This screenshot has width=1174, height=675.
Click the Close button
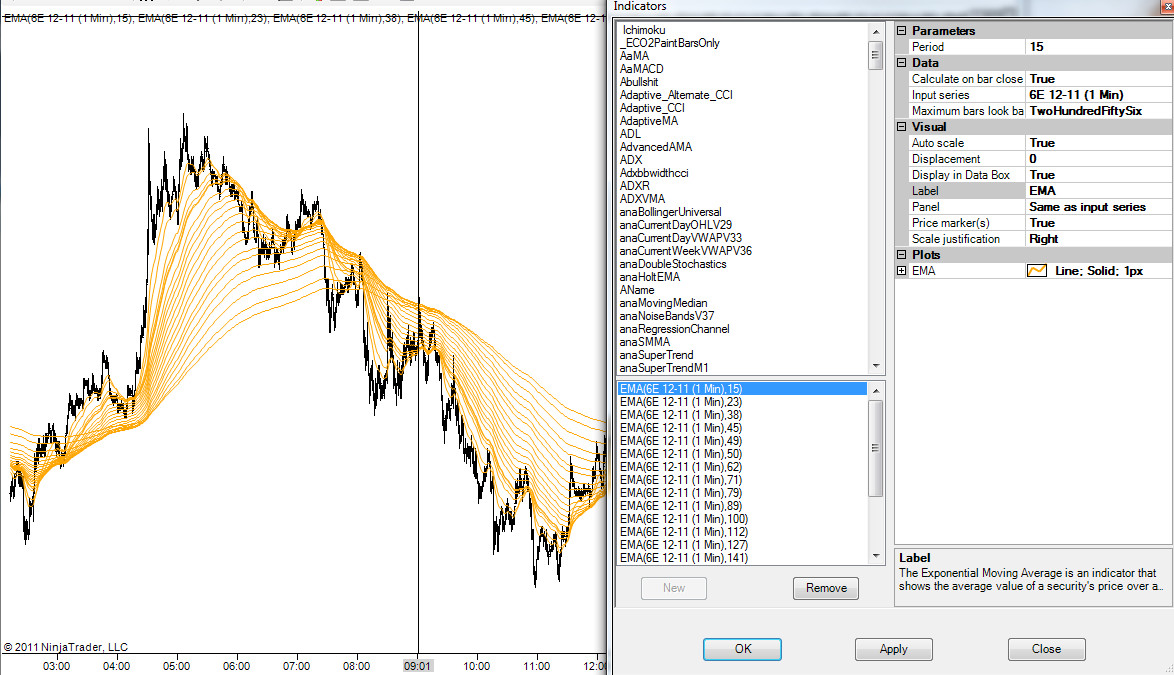[x=1046, y=649]
